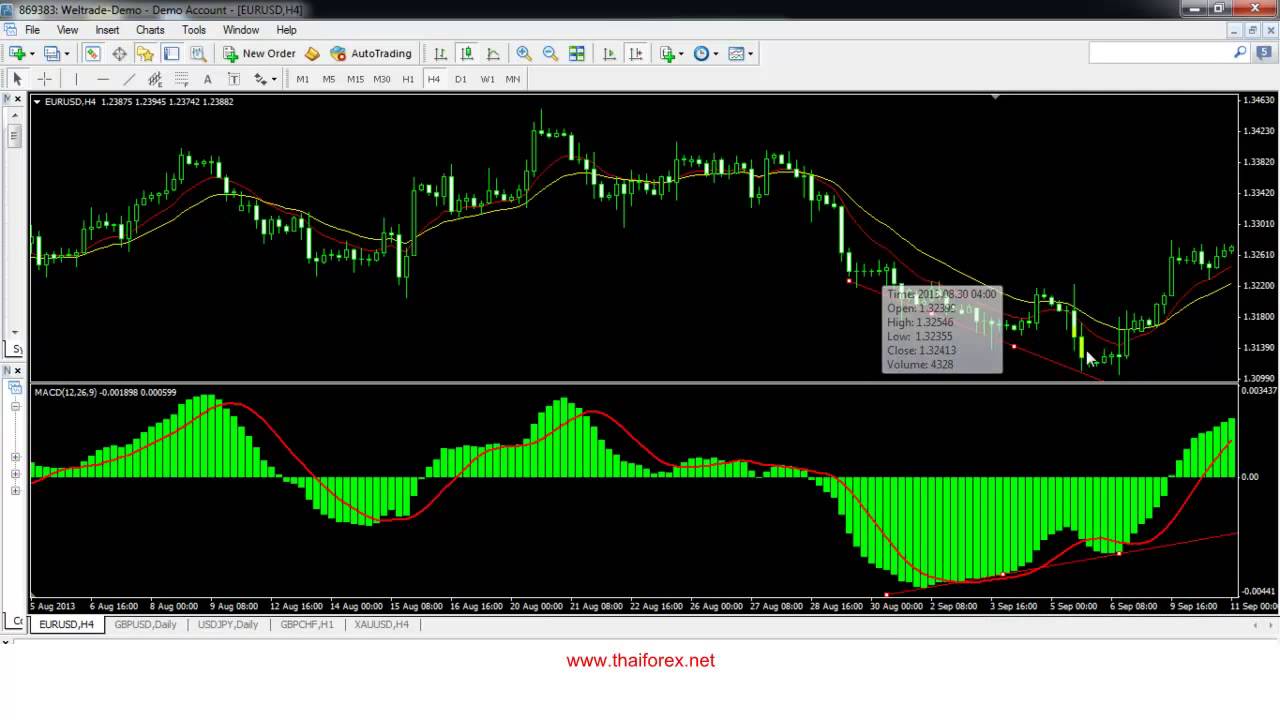Zoom out of the chart

pyautogui.click(x=550, y=53)
